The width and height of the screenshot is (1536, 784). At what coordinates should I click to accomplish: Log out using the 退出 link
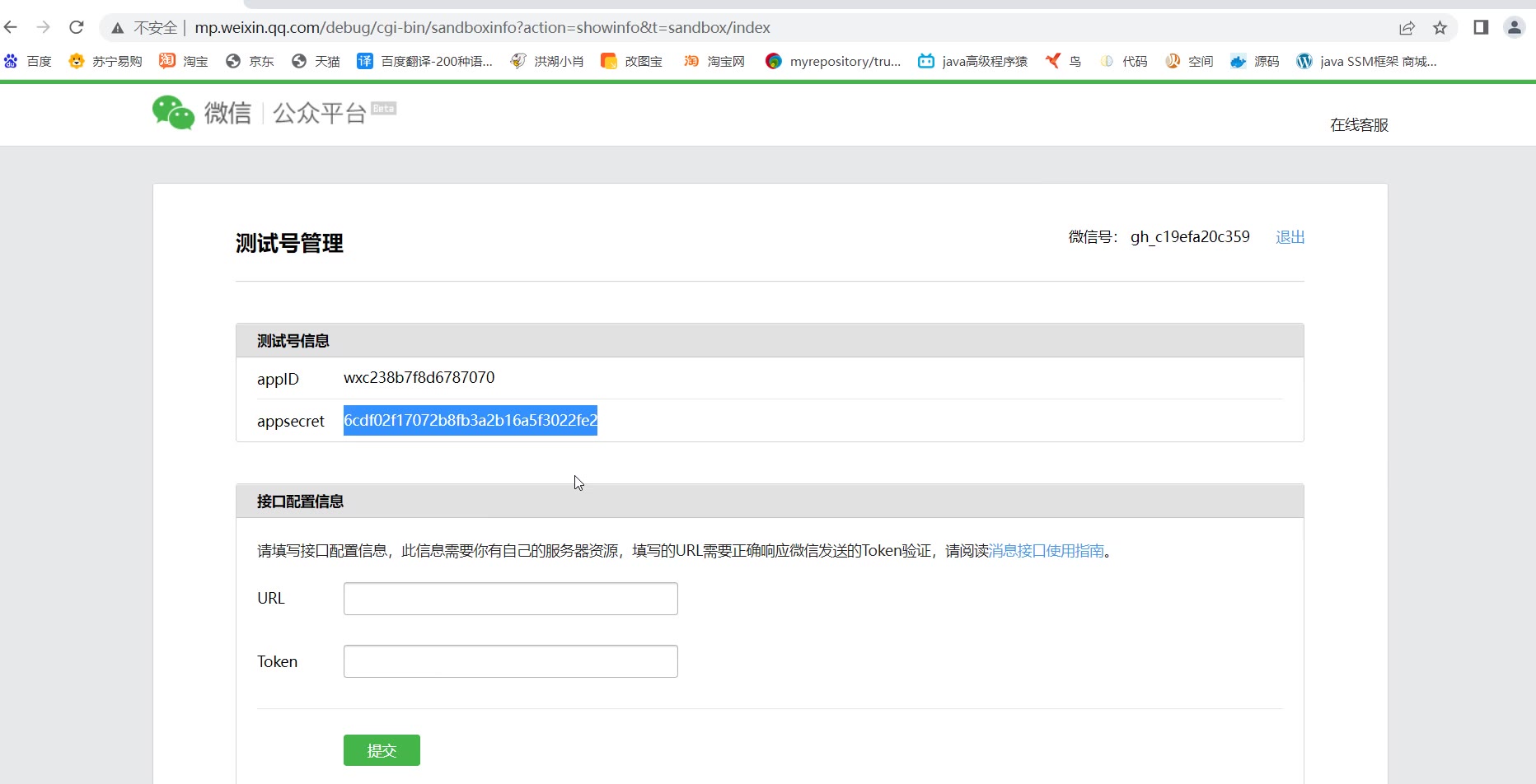[1290, 237]
